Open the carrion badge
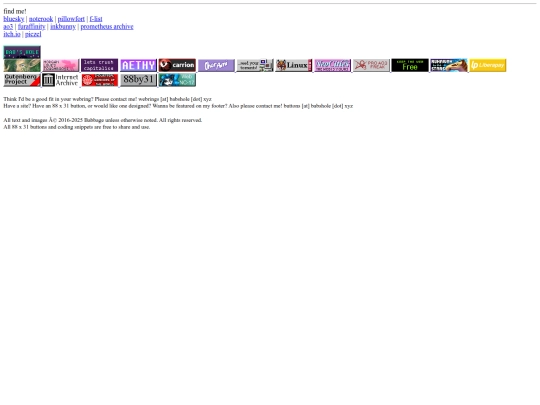This screenshot has height=405, width=540. (177, 65)
